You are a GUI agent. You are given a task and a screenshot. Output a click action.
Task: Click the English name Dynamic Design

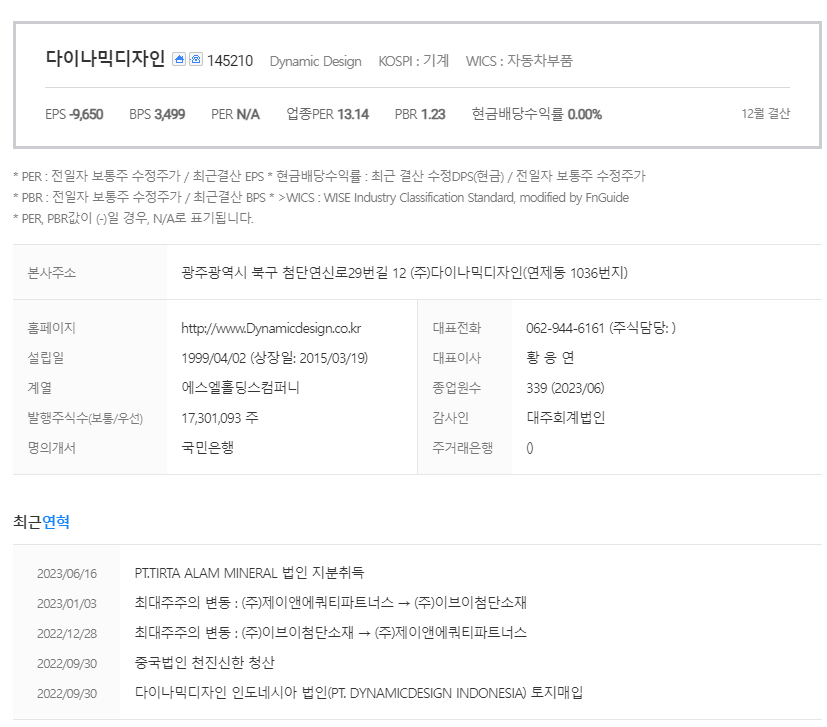[315, 61]
